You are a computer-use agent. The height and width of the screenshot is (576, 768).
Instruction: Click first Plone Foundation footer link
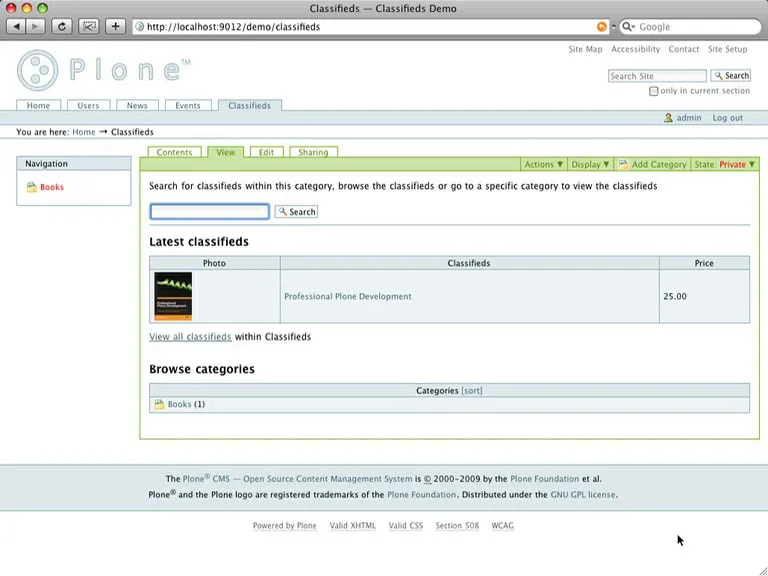tap(545, 479)
